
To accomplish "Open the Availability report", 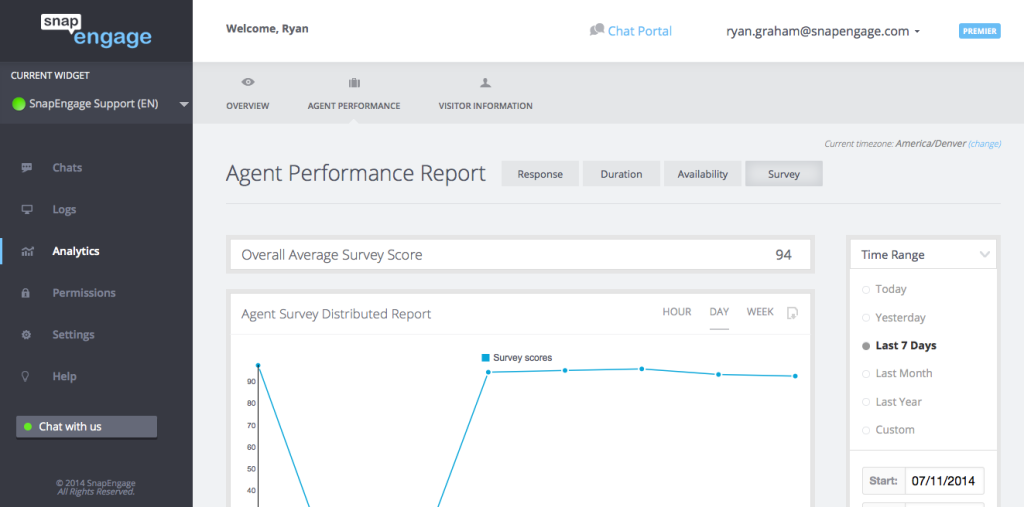I will pos(703,174).
